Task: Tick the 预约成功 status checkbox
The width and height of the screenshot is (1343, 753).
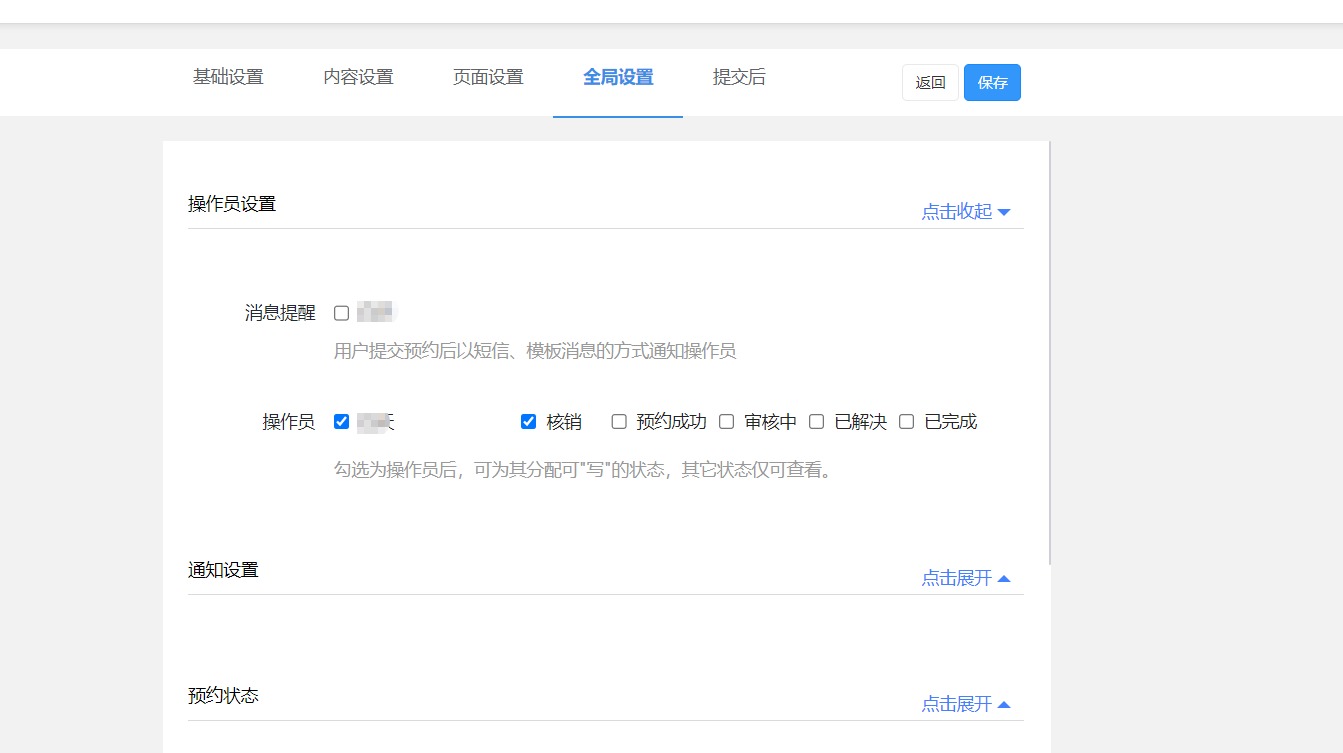Action: click(x=619, y=422)
